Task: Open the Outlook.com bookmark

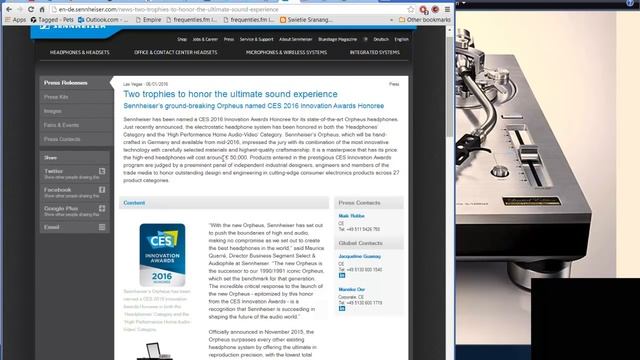Action: (x=103, y=20)
